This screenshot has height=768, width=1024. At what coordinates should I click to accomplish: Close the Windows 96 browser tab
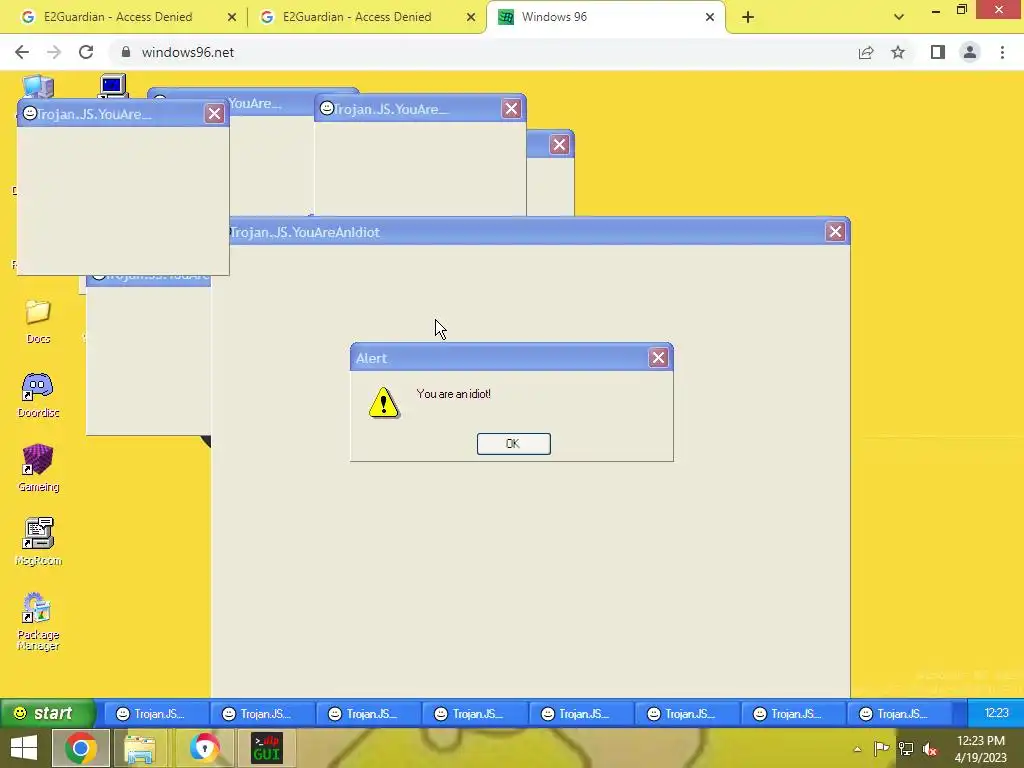710,17
